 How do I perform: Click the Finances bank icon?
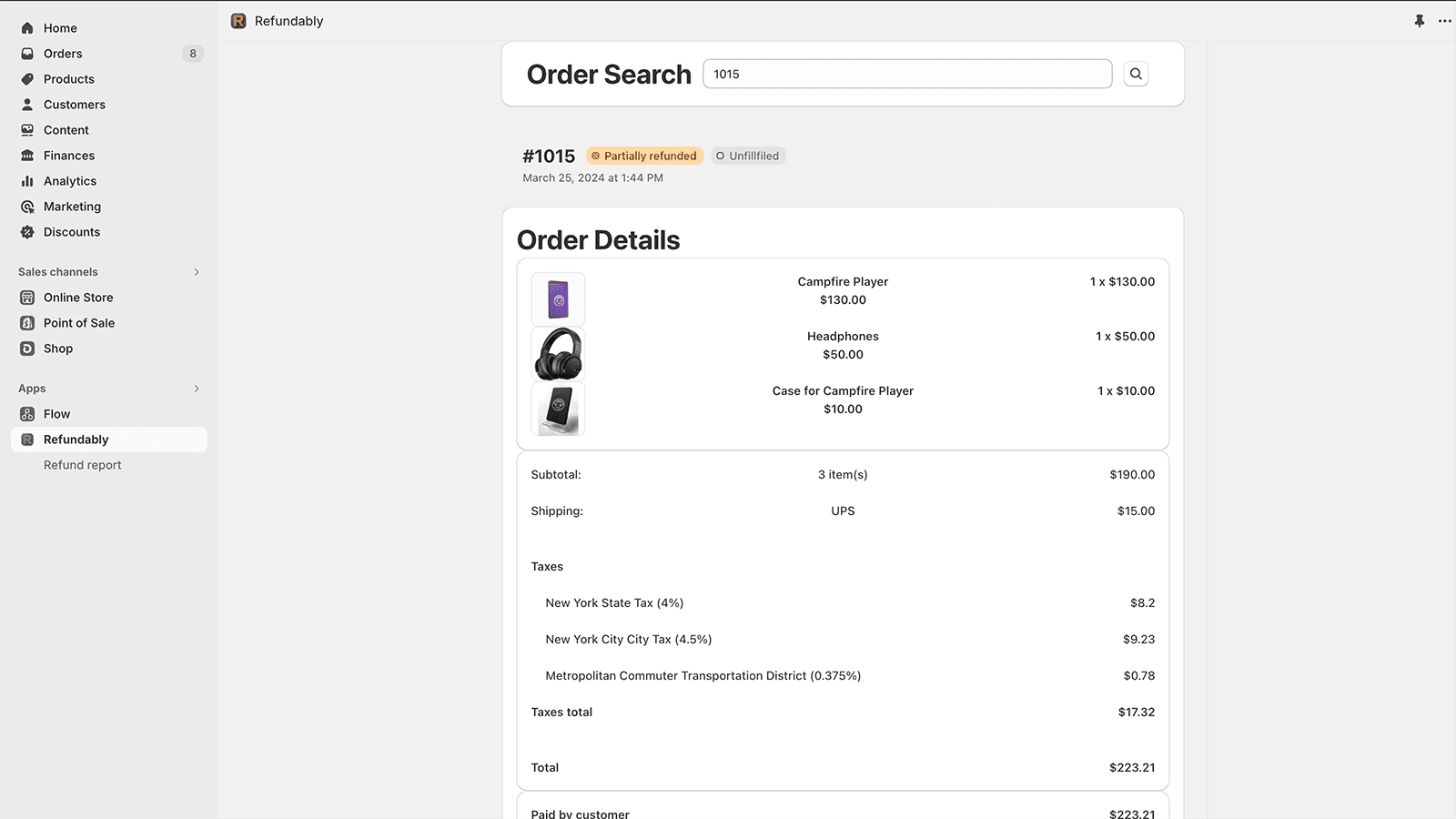tap(27, 156)
